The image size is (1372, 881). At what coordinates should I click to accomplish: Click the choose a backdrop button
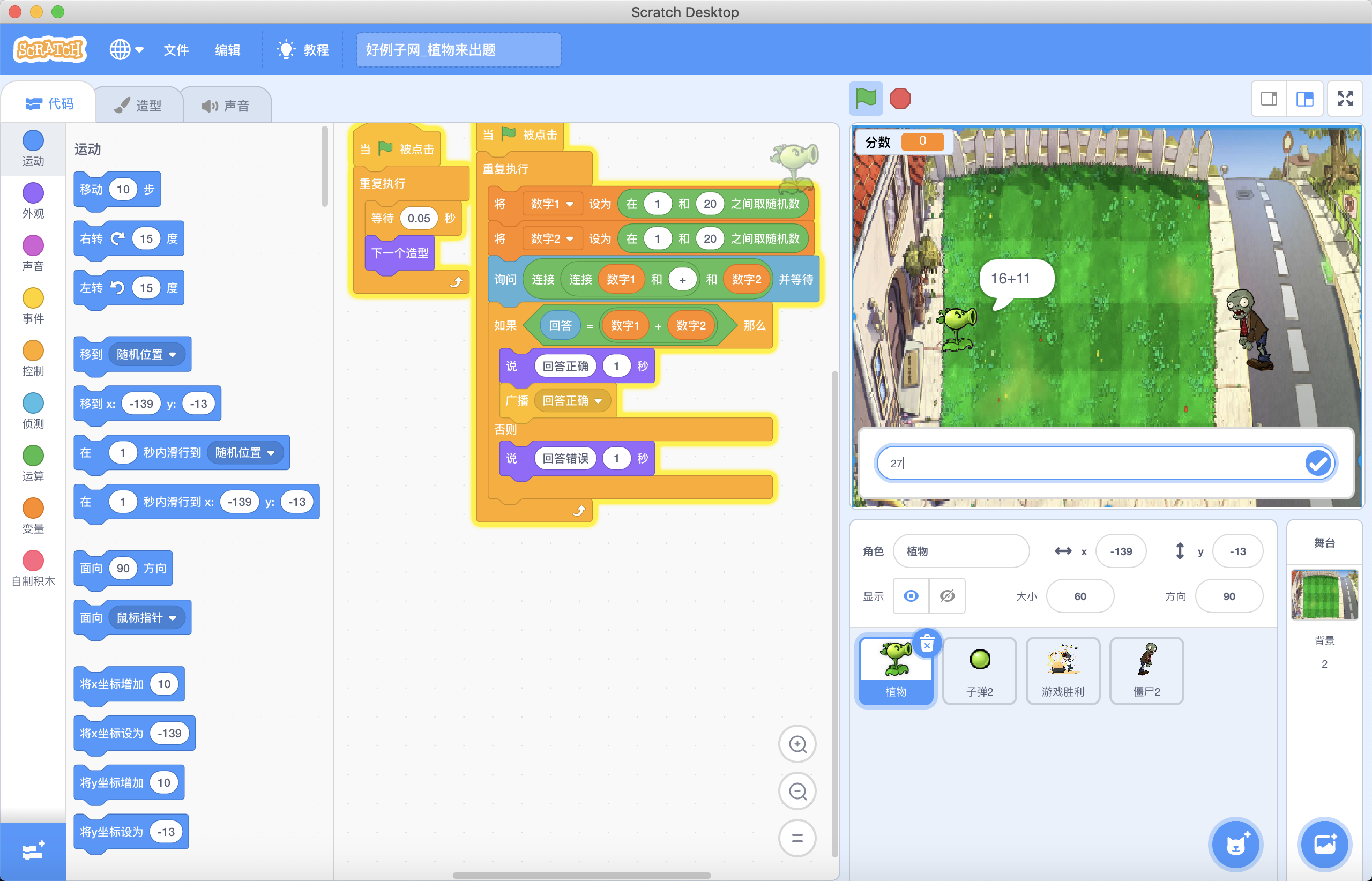pos(1324,845)
